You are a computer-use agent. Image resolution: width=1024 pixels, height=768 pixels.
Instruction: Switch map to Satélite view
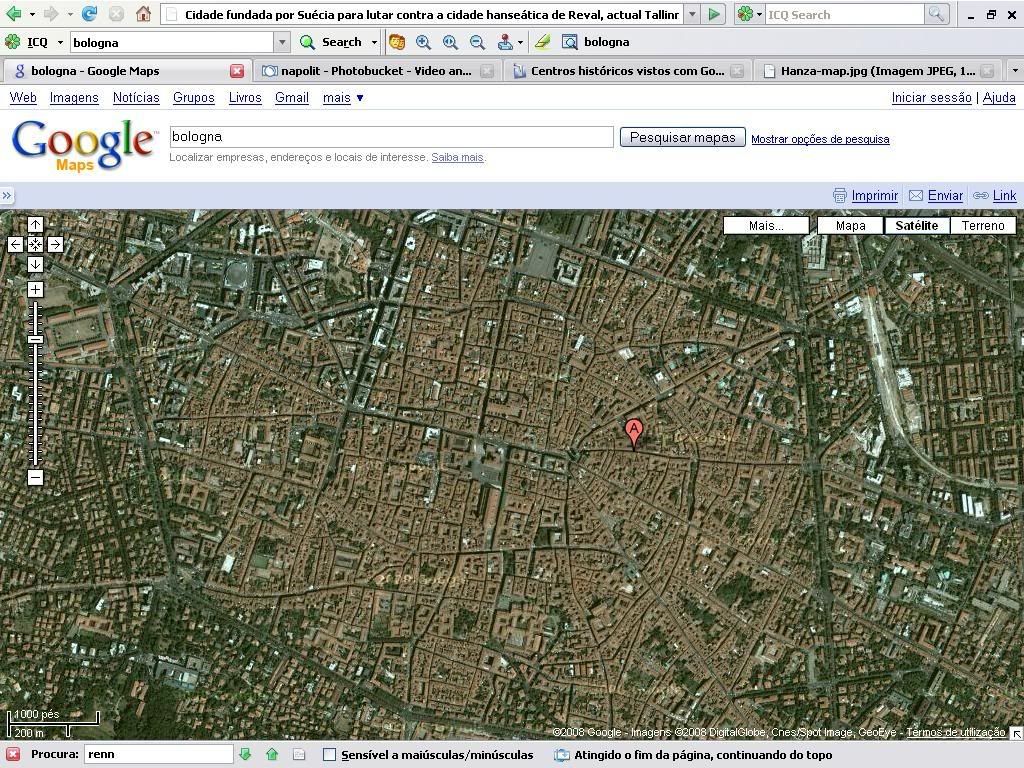916,225
